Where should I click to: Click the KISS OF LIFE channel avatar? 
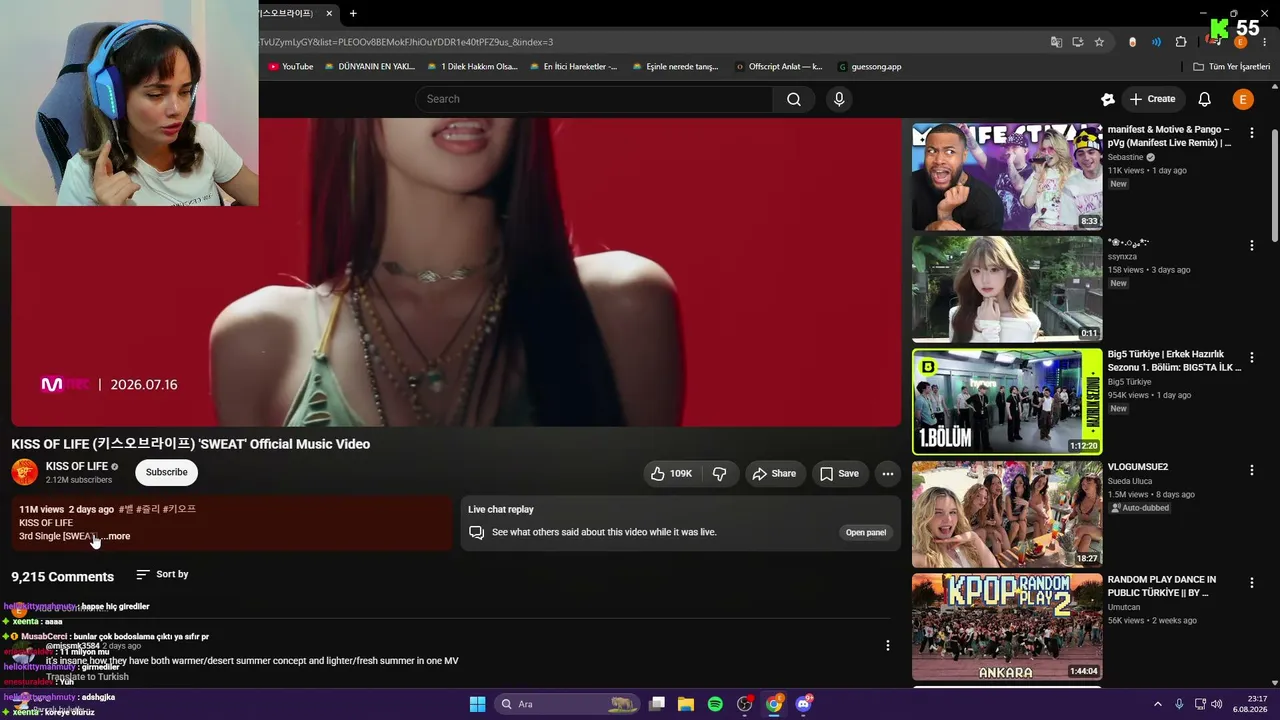tap(24, 472)
